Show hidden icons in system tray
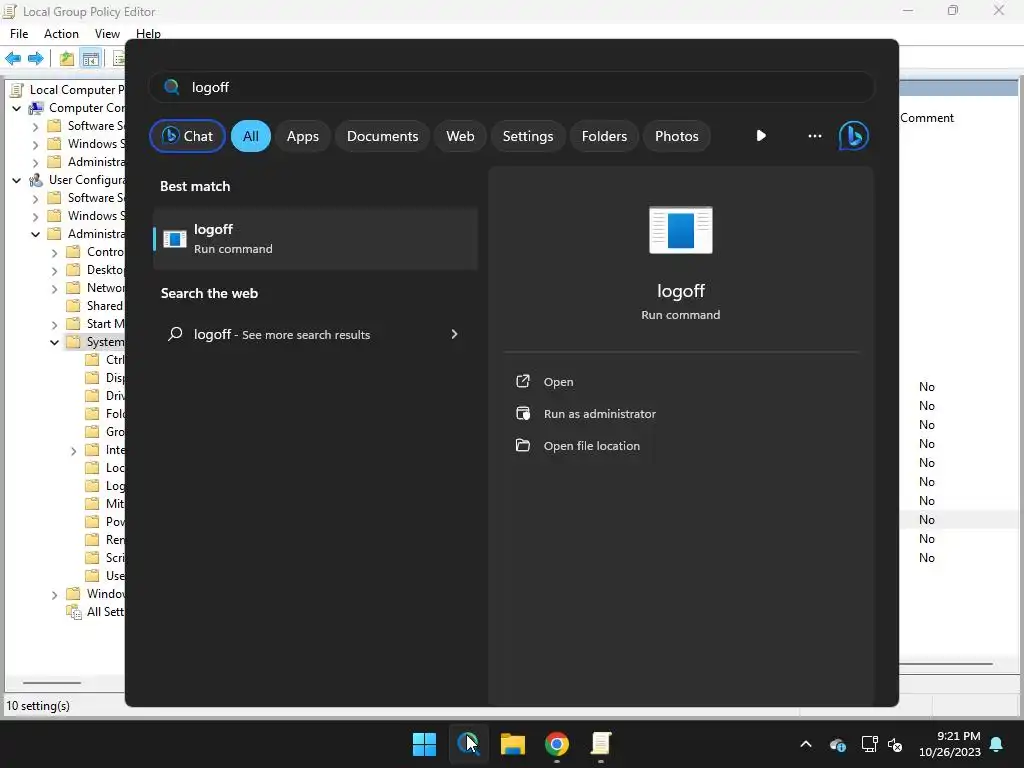This screenshot has width=1024, height=768. click(x=806, y=744)
